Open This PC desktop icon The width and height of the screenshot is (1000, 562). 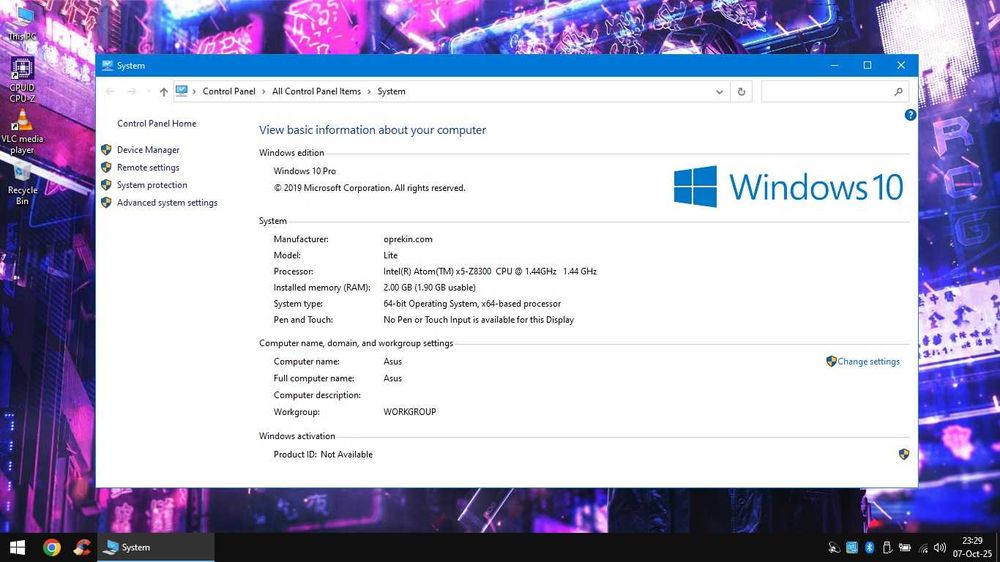pyautogui.click(x=22, y=22)
